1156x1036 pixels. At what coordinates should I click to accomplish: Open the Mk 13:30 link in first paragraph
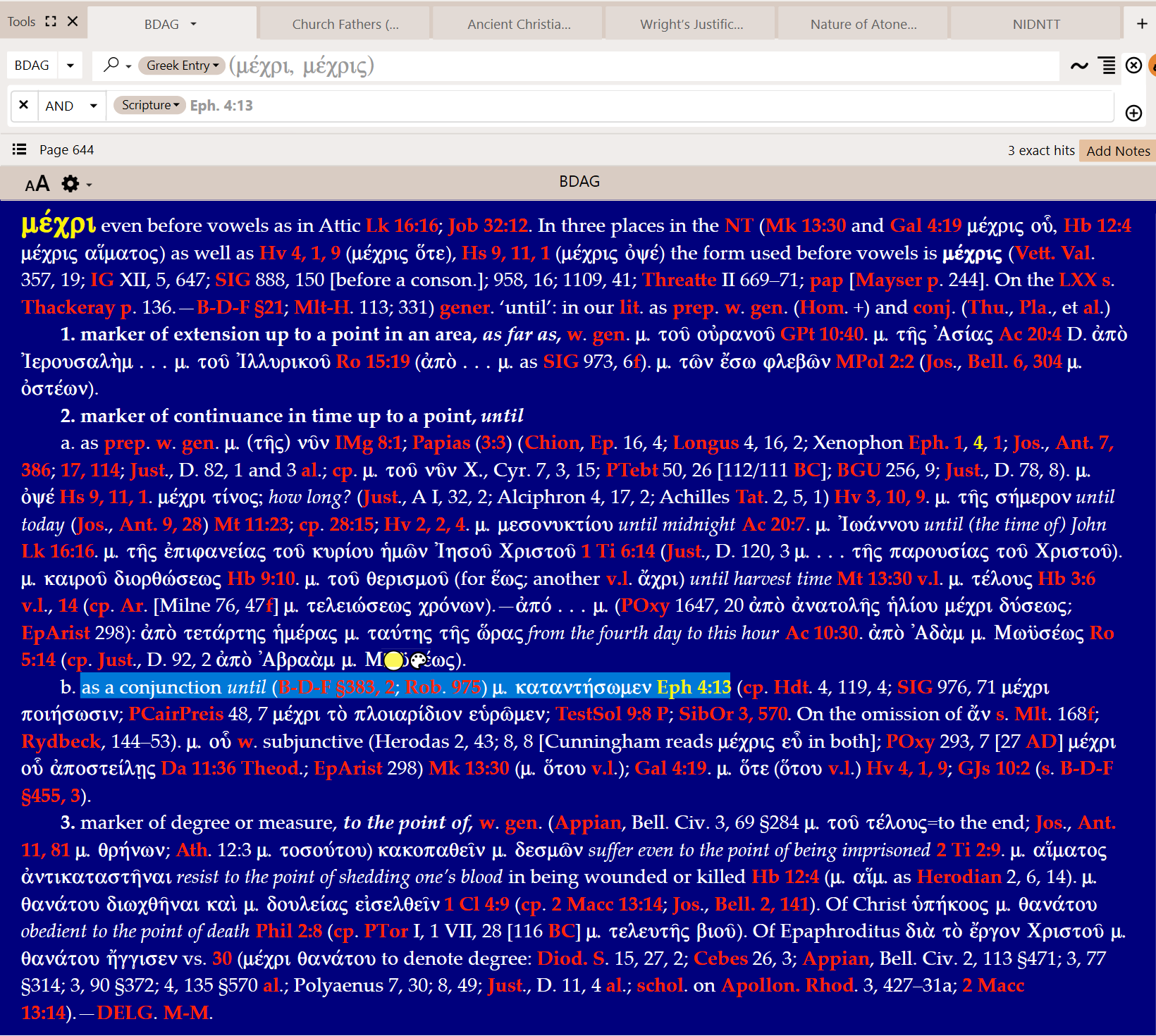(806, 226)
